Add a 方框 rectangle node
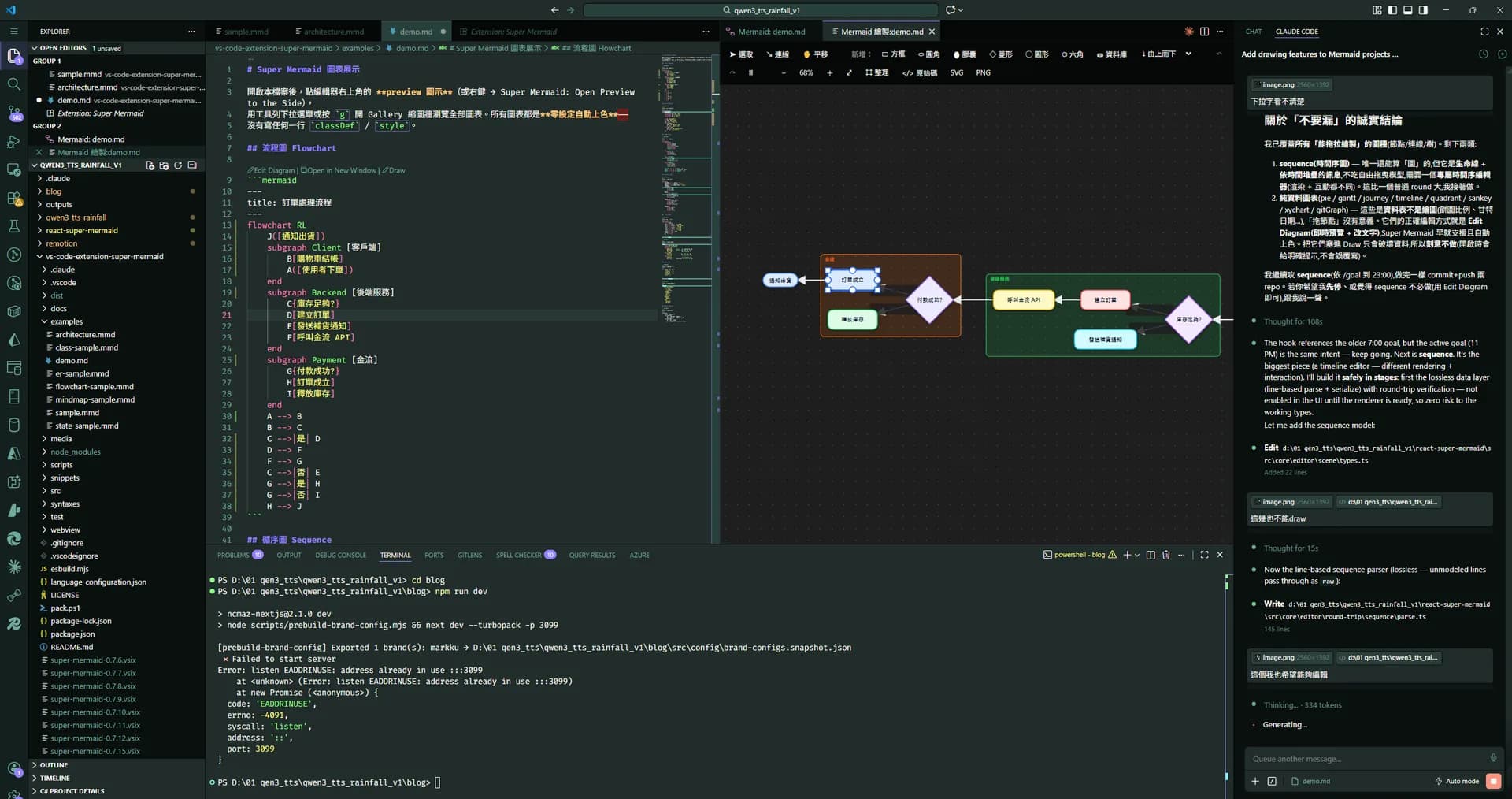Screen dimensions: 1512x799 tap(894, 54)
